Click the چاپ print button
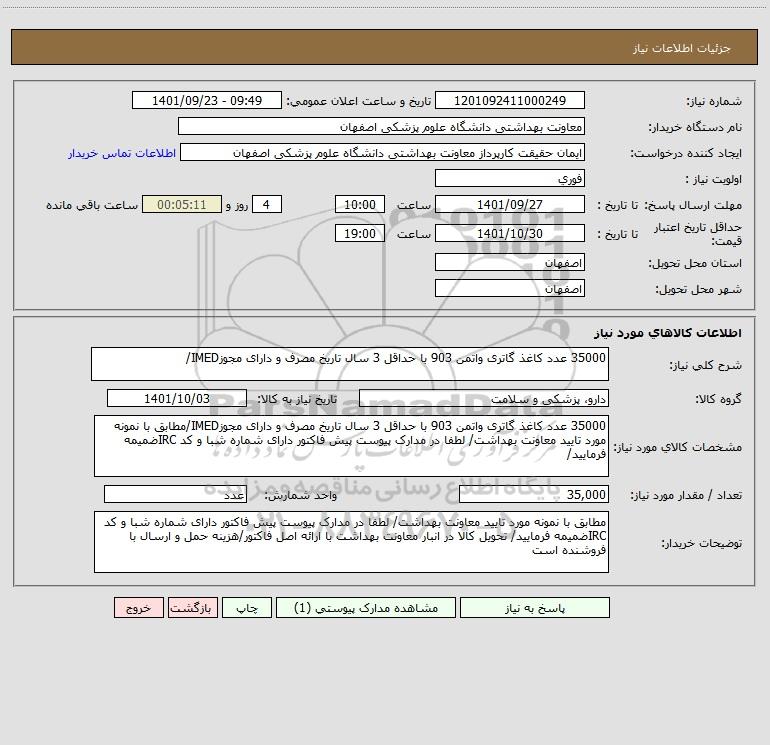The image size is (770, 745). pyautogui.click(x=247, y=607)
